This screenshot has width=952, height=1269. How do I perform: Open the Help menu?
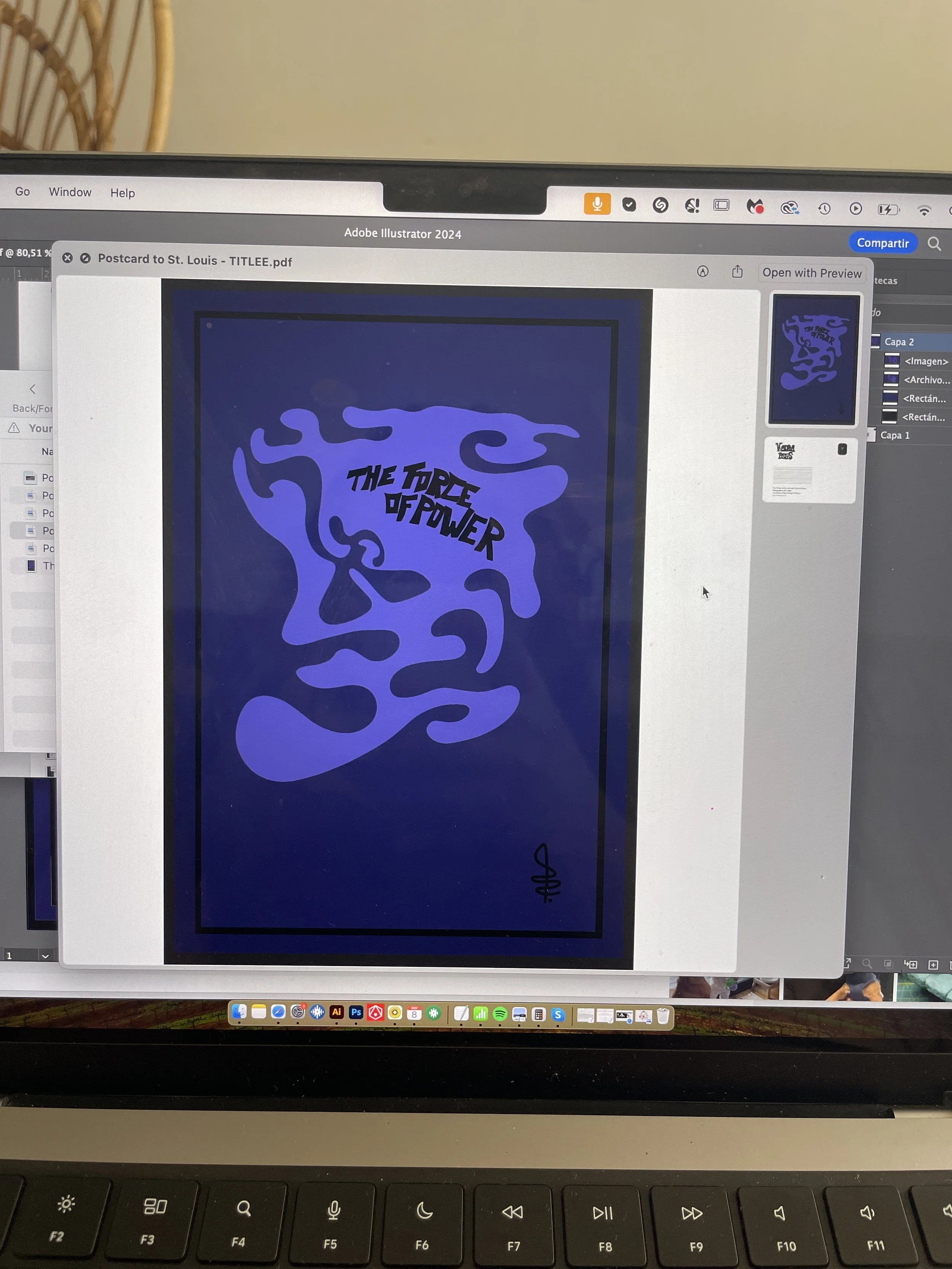click(122, 193)
